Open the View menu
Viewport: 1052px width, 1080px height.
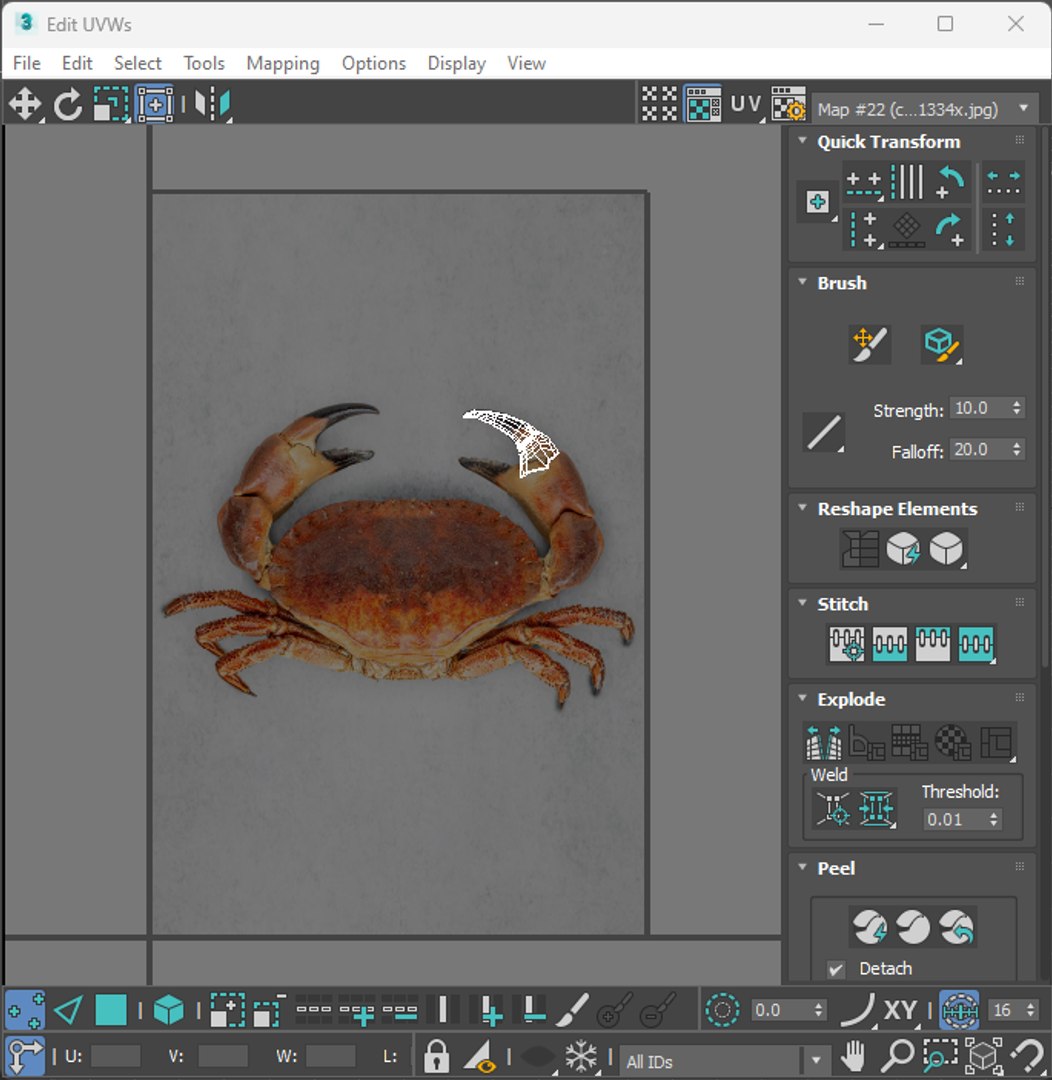[526, 63]
